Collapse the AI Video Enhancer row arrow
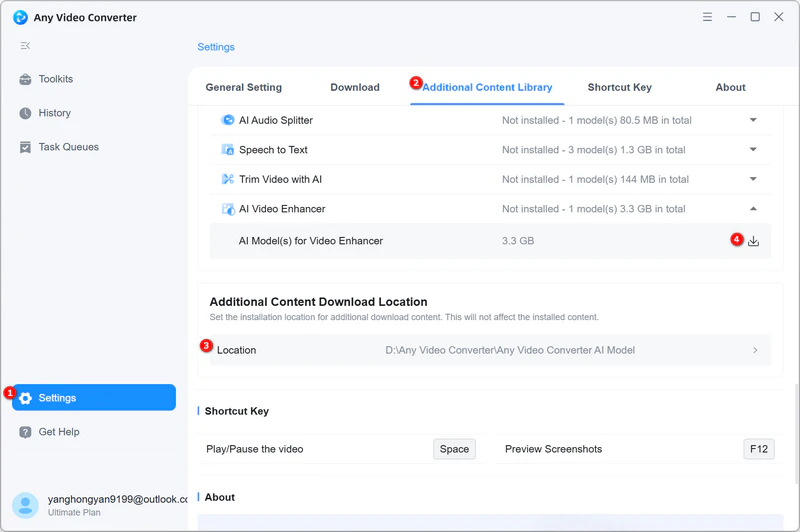Image resolution: width=800 pixels, height=532 pixels. 753,209
